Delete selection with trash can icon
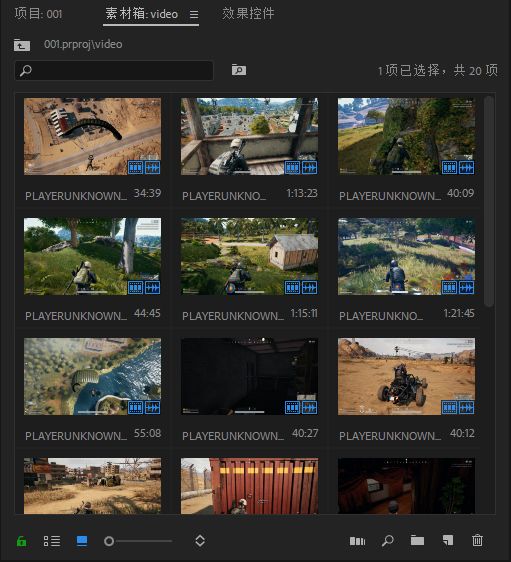 coord(477,540)
